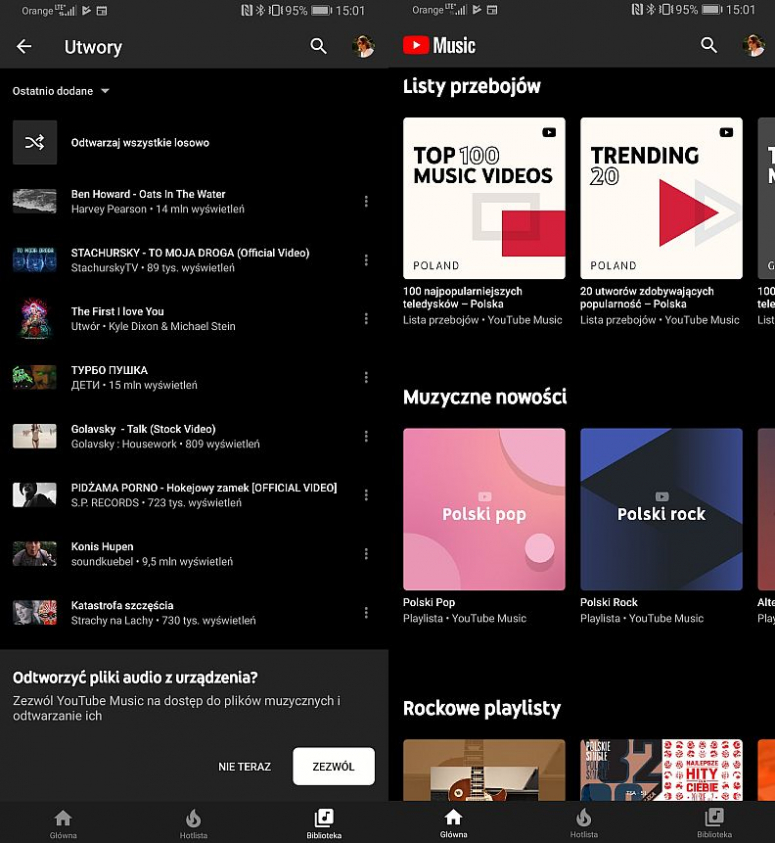Tap the shuffle icon tile

coord(35,142)
